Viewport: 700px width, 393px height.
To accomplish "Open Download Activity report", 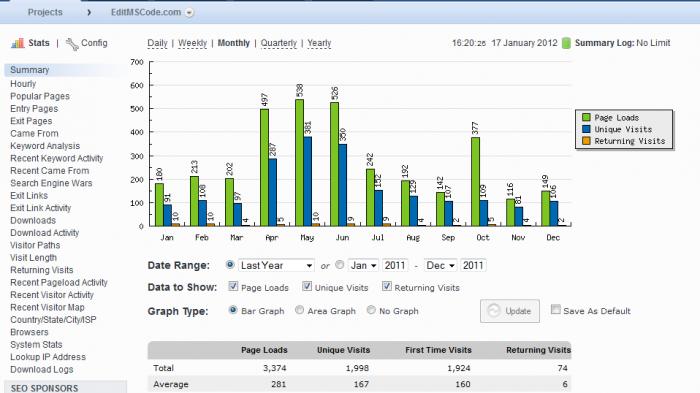I will tap(45, 233).
